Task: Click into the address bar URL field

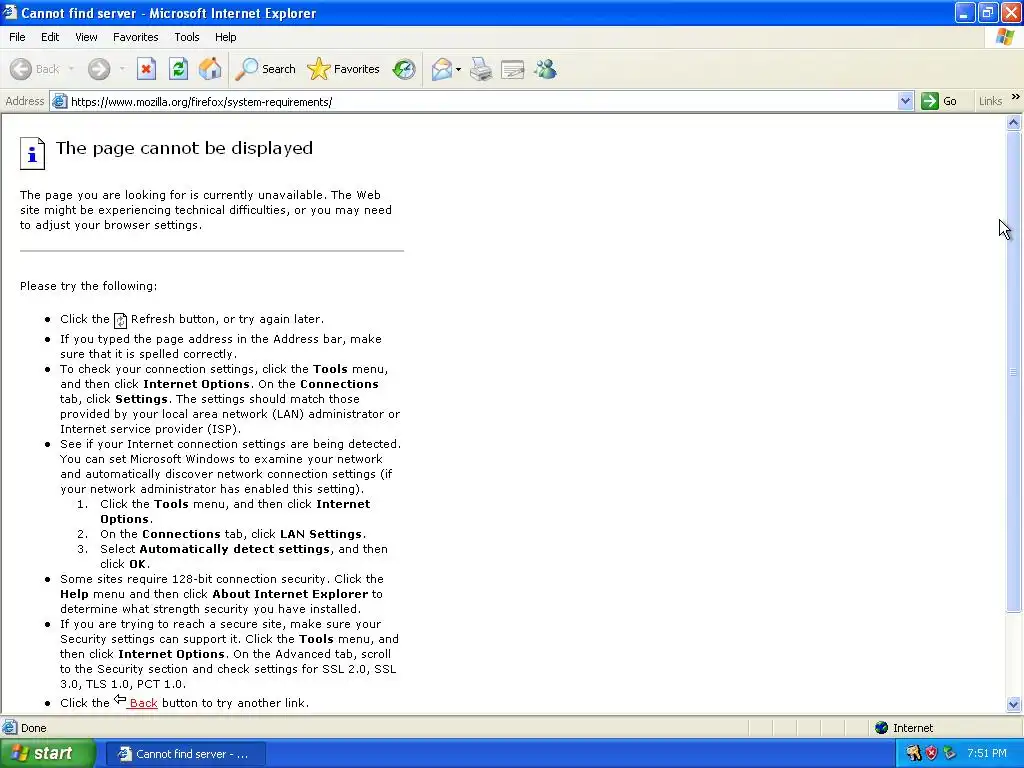Action: 483,102
